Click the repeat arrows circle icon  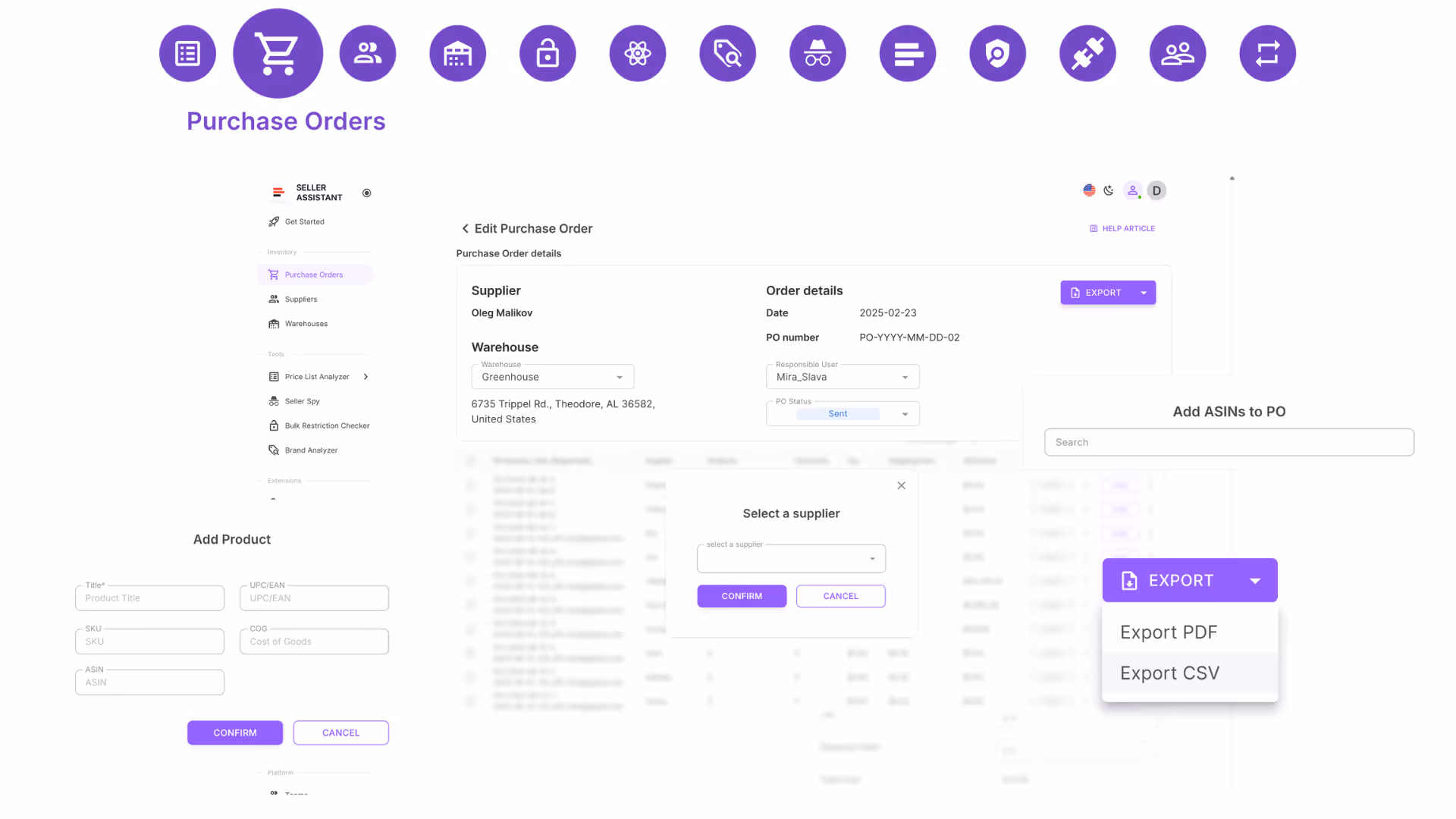(x=1267, y=53)
